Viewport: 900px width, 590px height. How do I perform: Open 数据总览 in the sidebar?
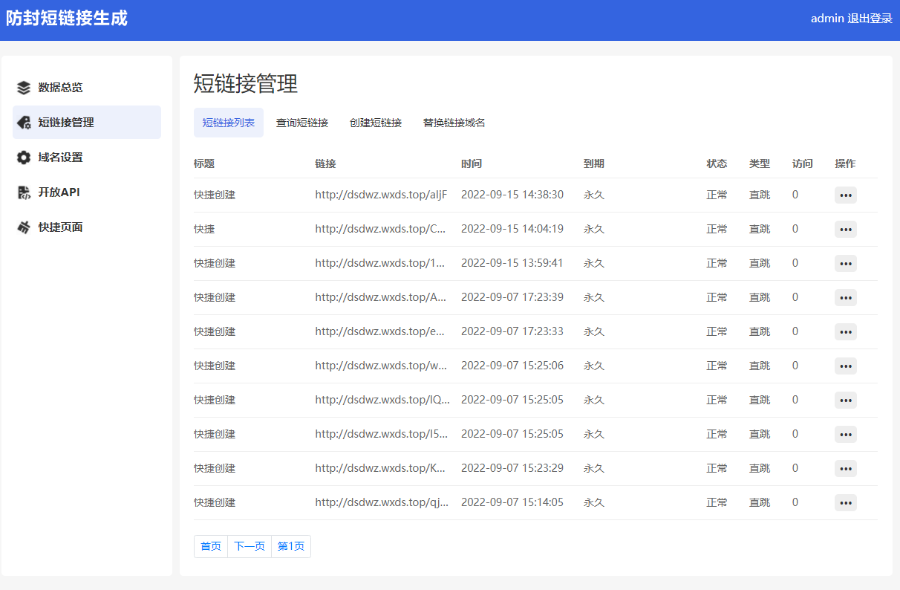[87, 87]
